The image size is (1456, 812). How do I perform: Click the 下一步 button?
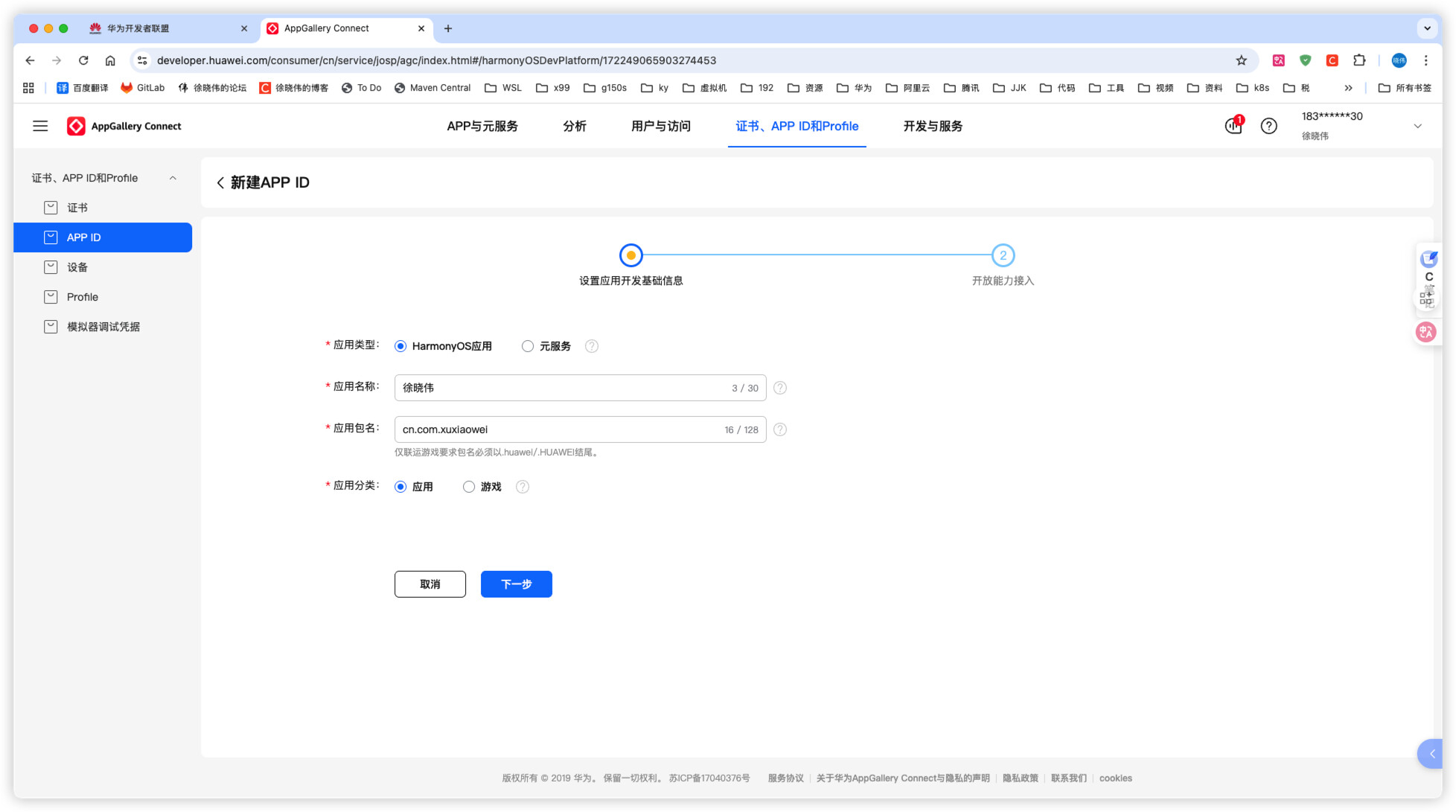coord(516,584)
